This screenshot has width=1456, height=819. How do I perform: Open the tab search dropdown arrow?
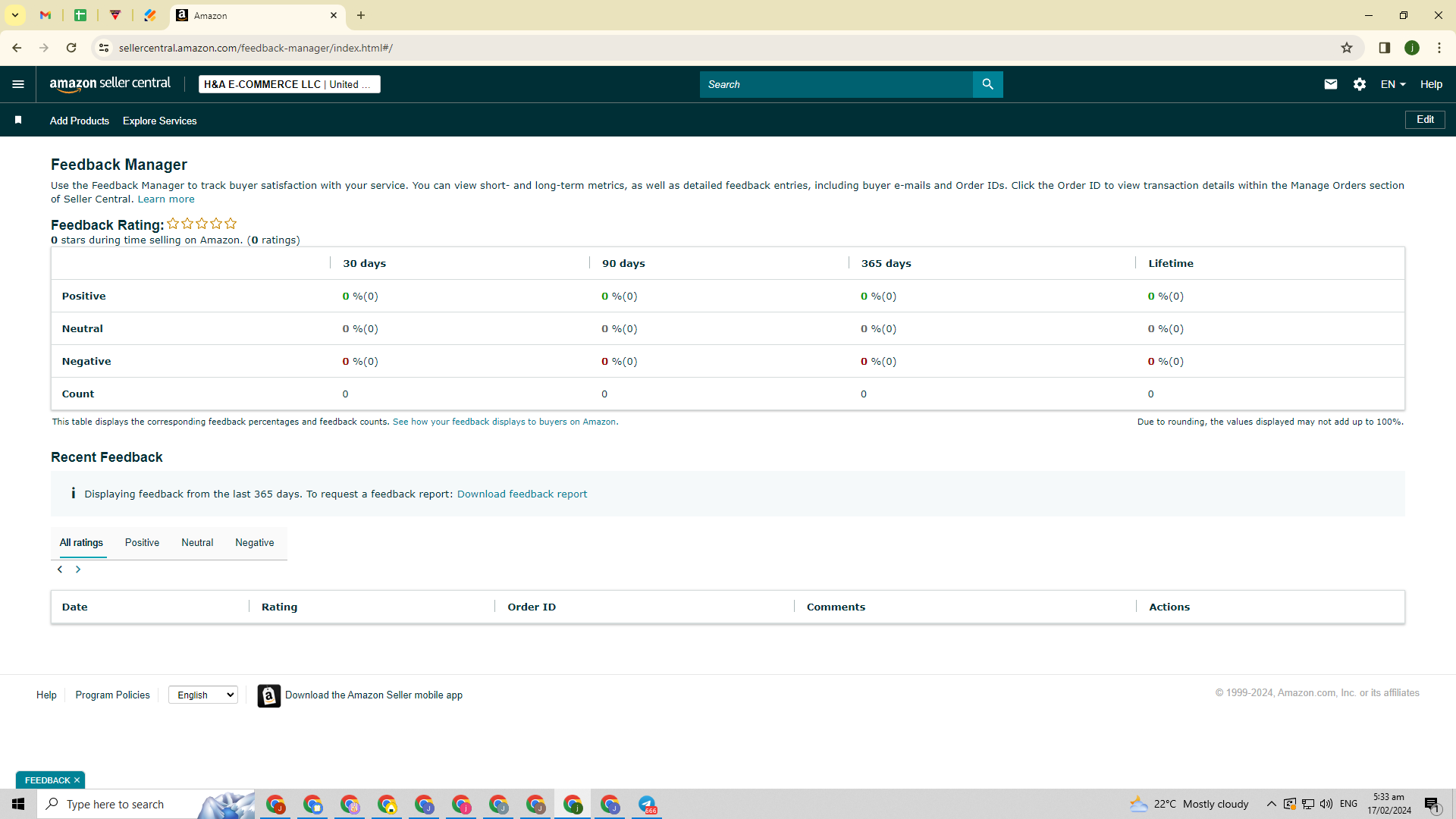pyautogui.click(x=14, y=15)
